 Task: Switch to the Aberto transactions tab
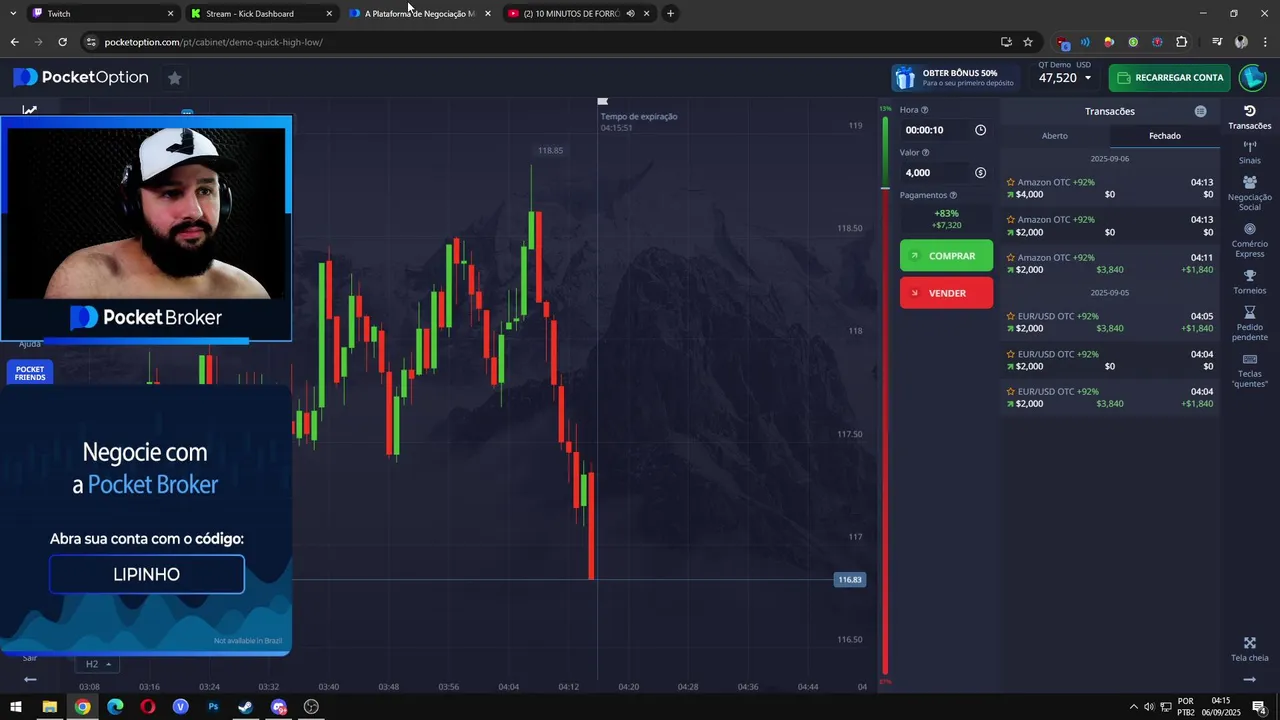click(x=1054, y=136)
